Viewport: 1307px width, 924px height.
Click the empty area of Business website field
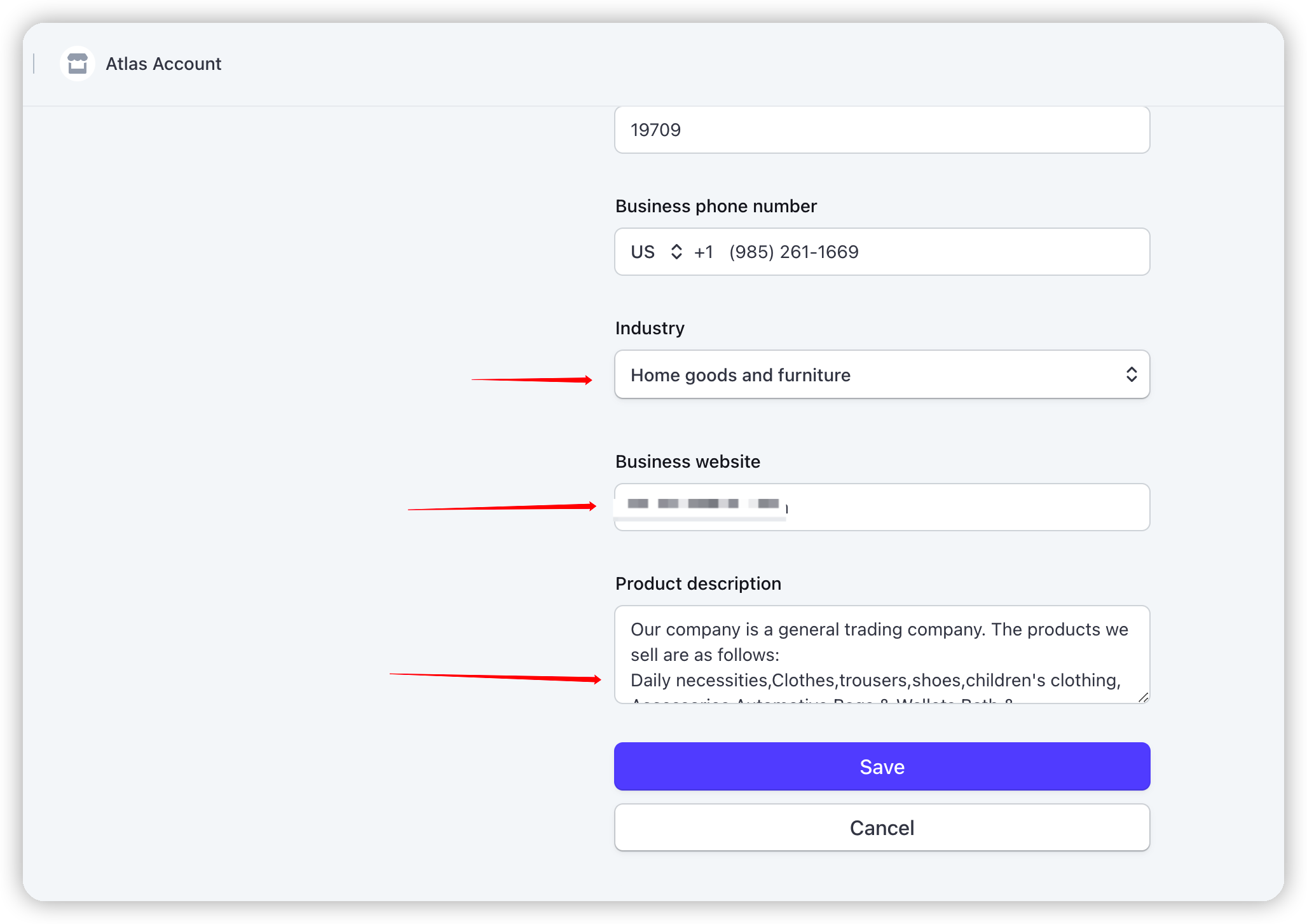(x=966, y=507)
